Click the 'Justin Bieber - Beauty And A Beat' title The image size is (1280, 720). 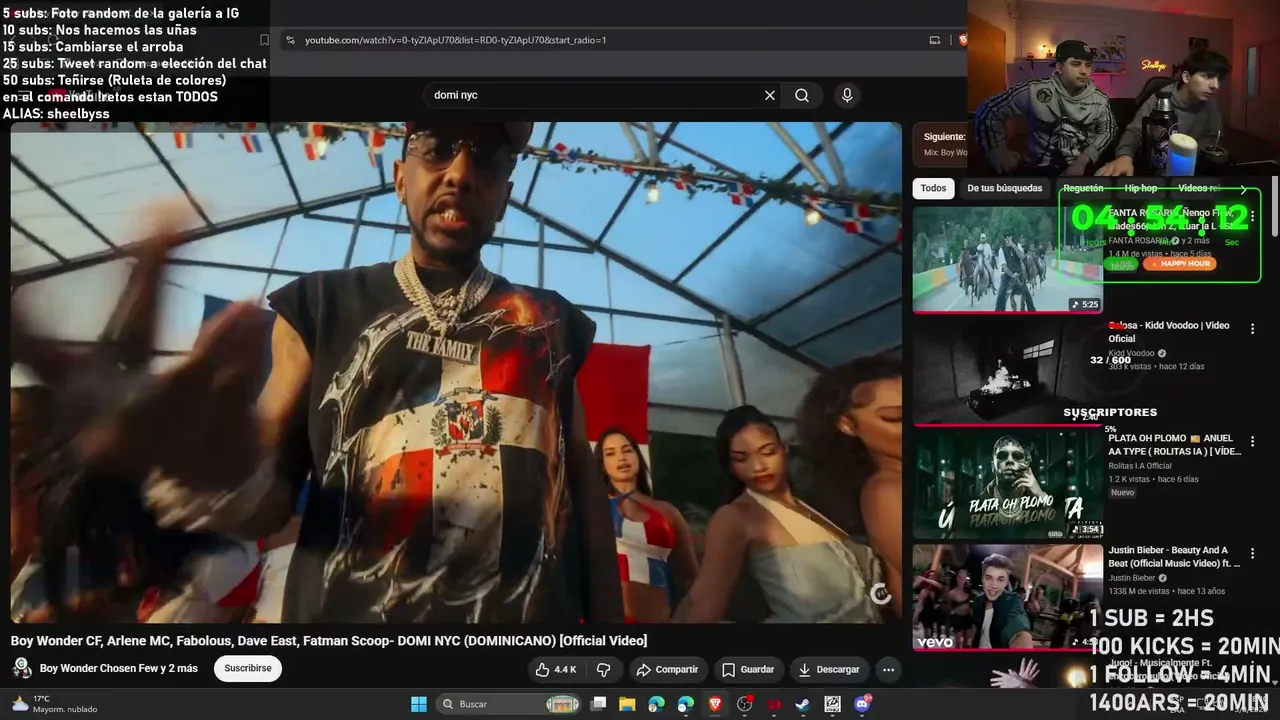[x=1174, y=557]
